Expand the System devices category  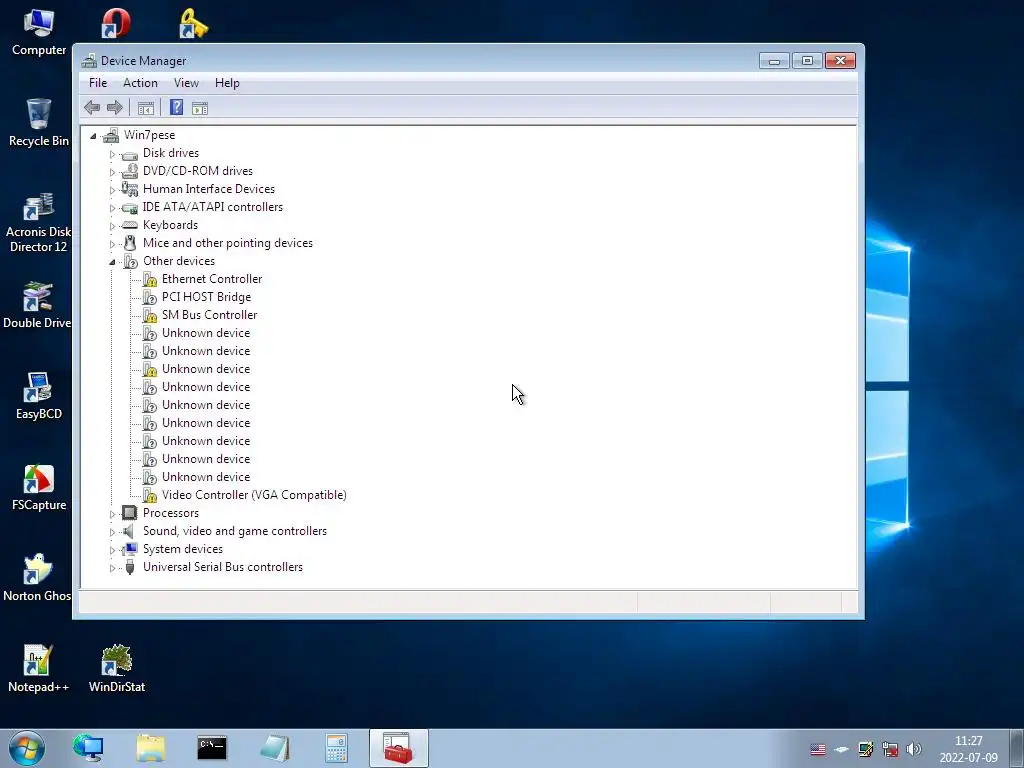point(112,550)
